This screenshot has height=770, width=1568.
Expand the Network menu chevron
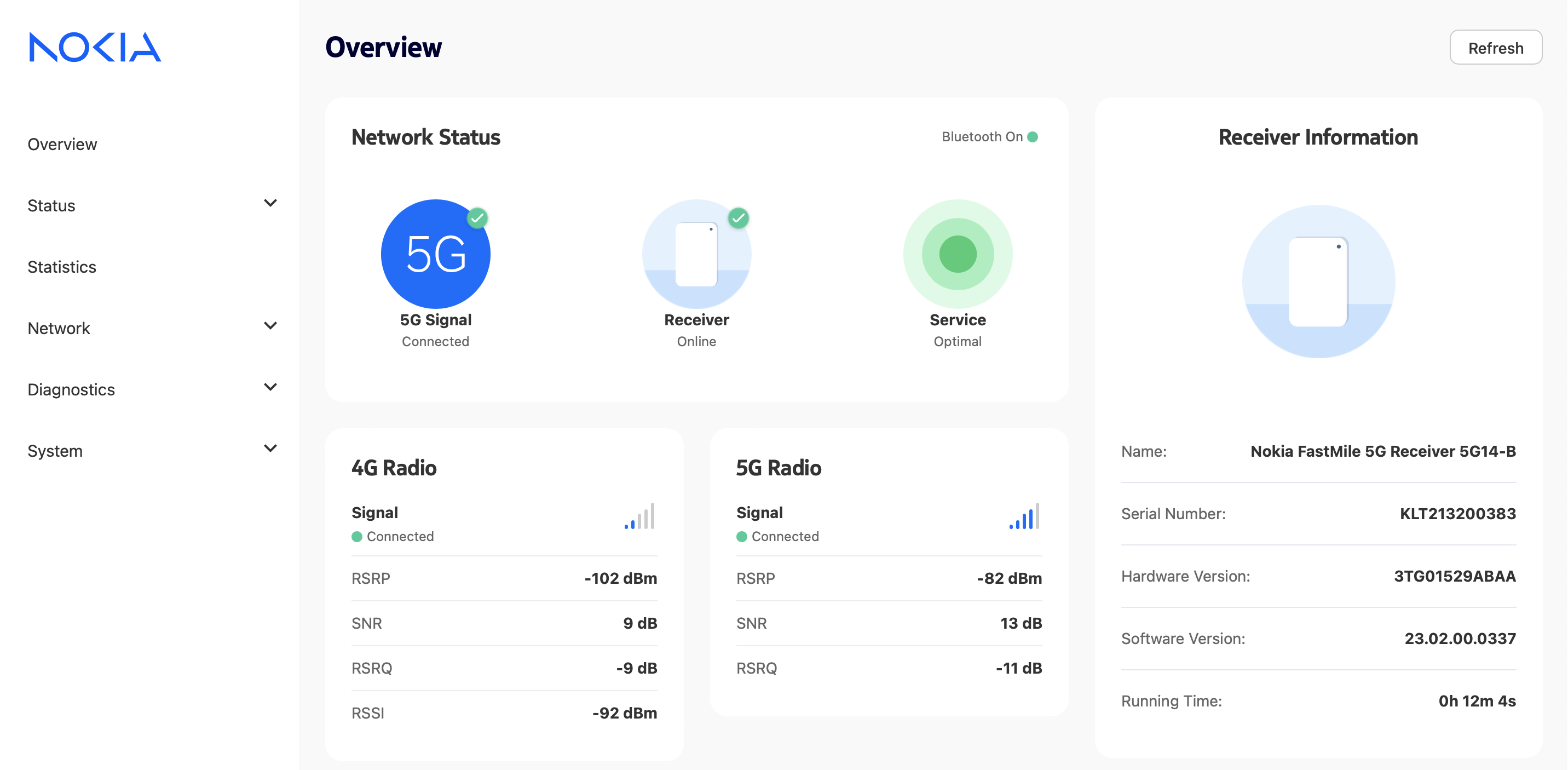click(x=270, y=326)
